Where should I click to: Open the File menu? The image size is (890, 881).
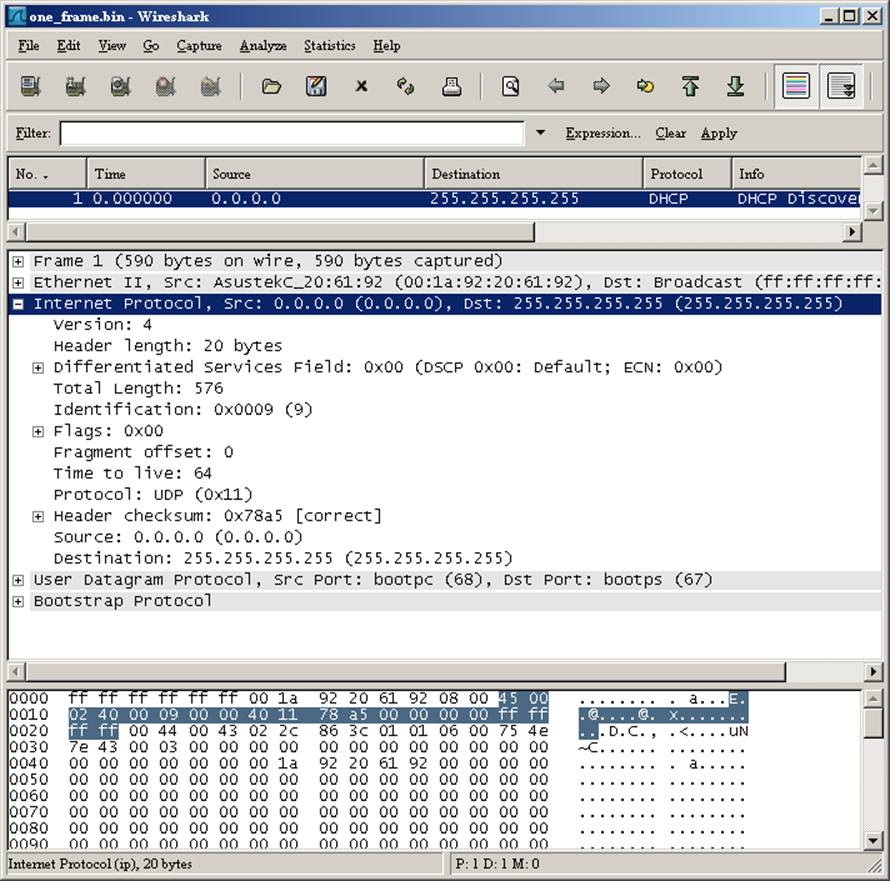(x=28, y=45)
